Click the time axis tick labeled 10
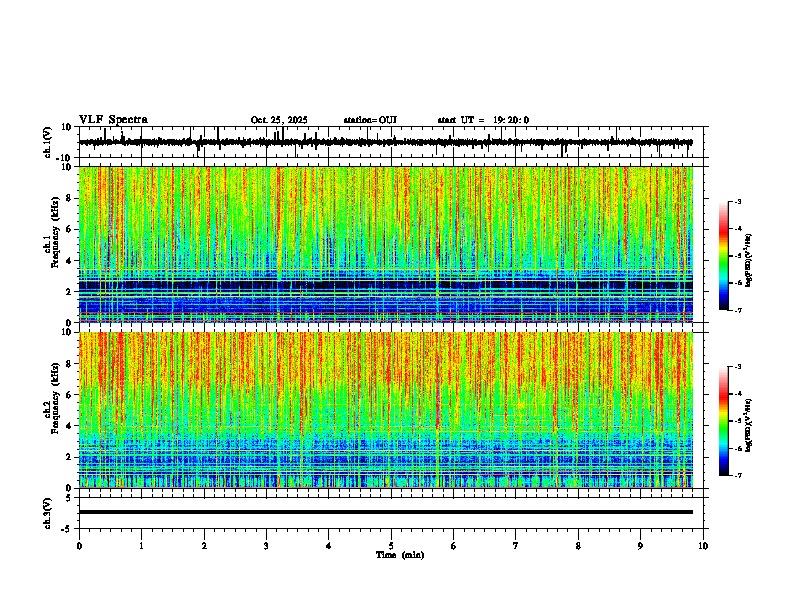Screen dimensions: 792x612 click(x=703, y=546)
